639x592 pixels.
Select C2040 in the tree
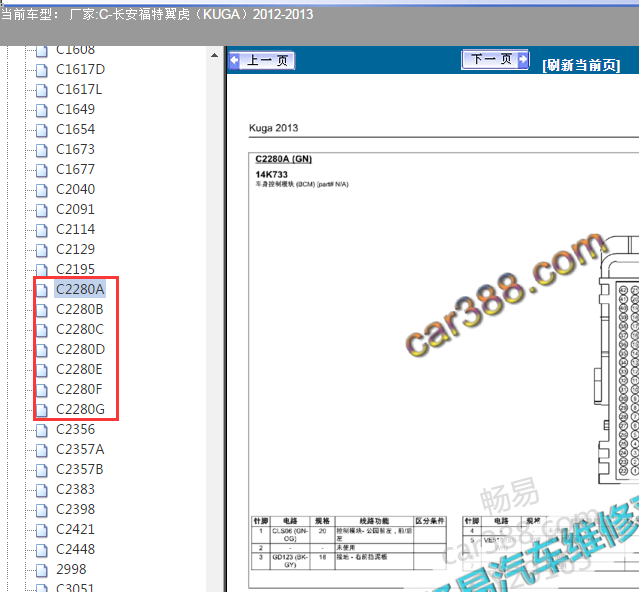[75, 189]
